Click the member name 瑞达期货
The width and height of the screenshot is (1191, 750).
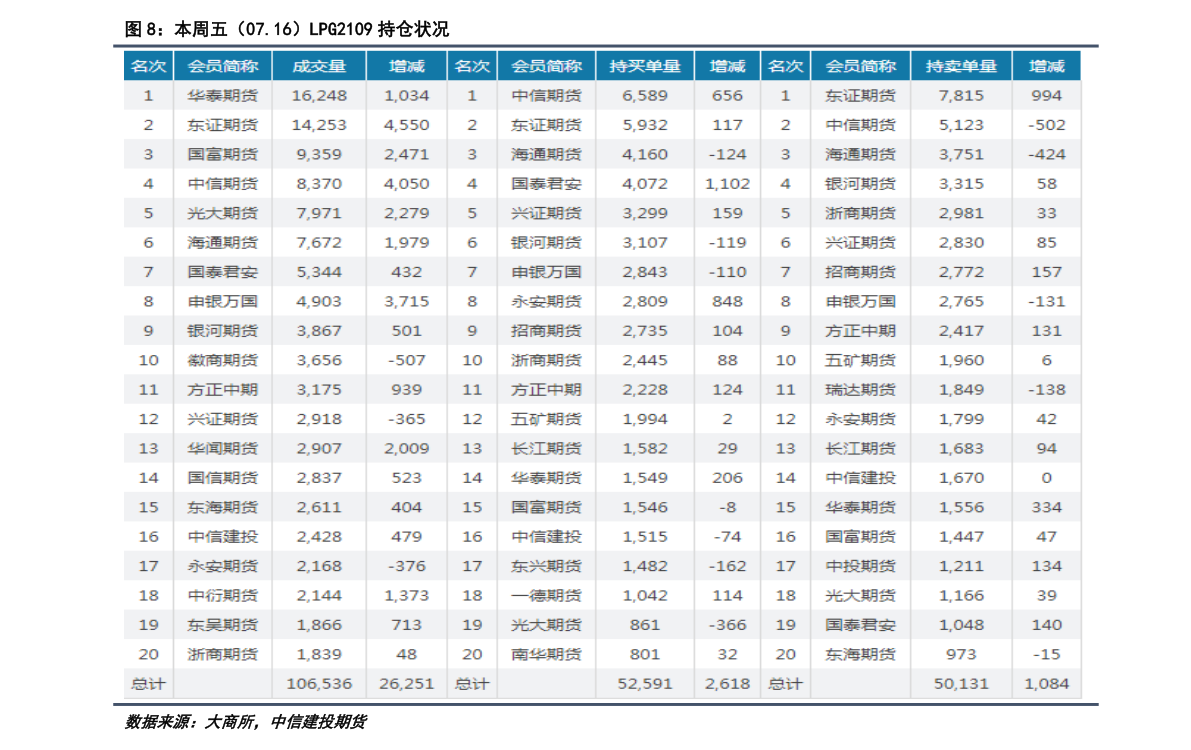click(861, 390)
